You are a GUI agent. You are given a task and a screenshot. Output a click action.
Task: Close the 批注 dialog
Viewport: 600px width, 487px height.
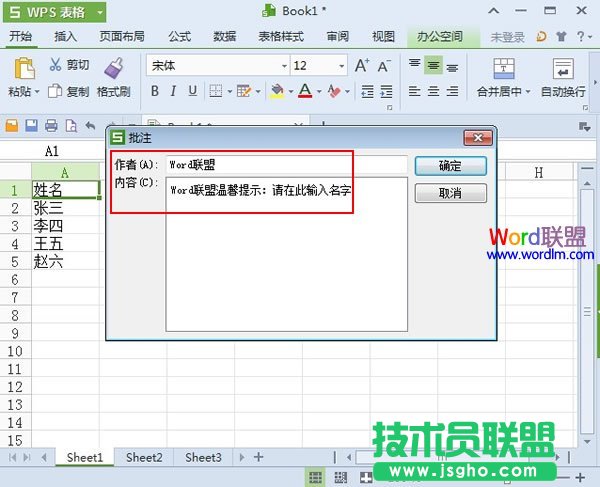tap(478, 138)
